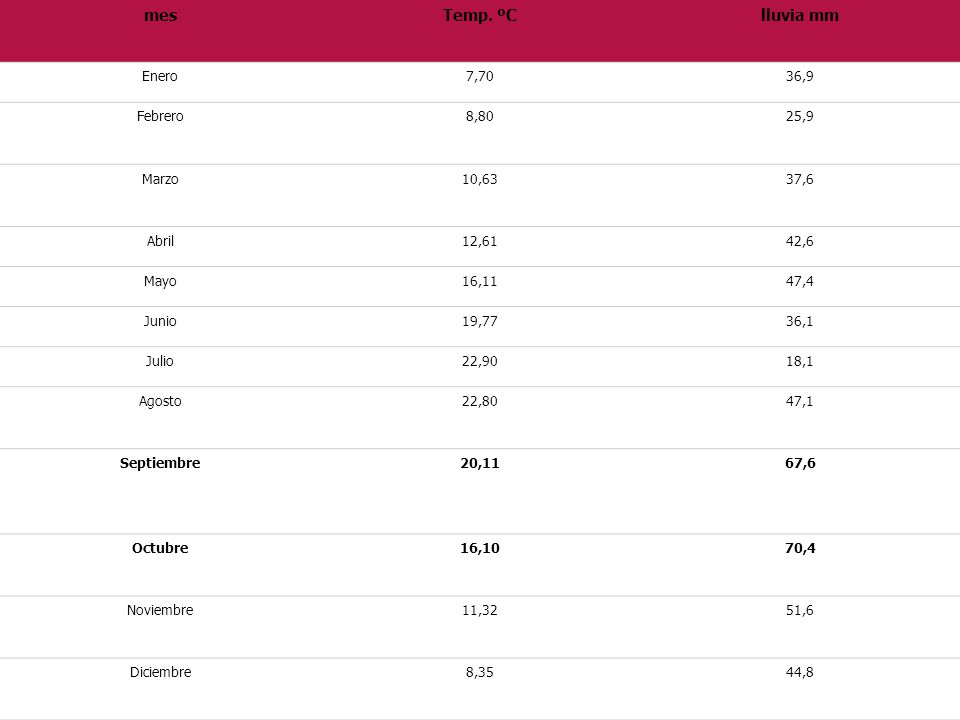Click Enero rainfall value 36,9

(800, 77)
